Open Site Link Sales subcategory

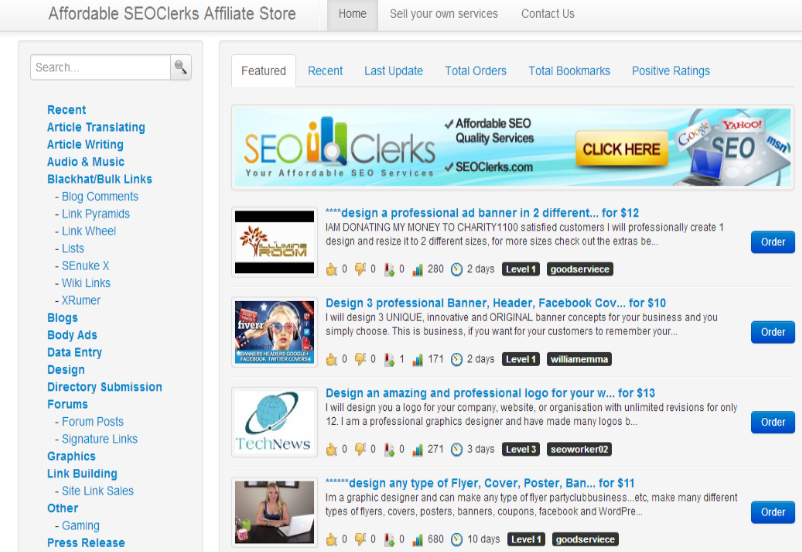click(98, 491)
